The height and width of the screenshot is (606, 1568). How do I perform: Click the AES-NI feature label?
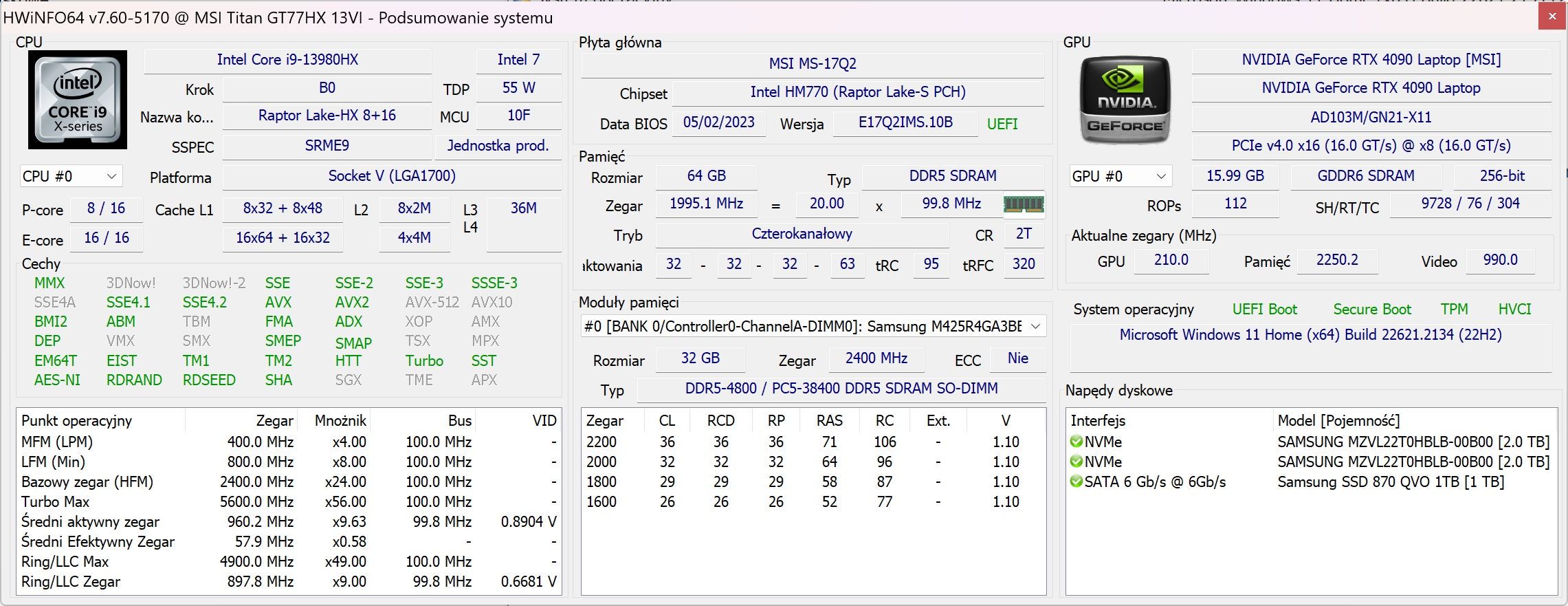[57, 380]
